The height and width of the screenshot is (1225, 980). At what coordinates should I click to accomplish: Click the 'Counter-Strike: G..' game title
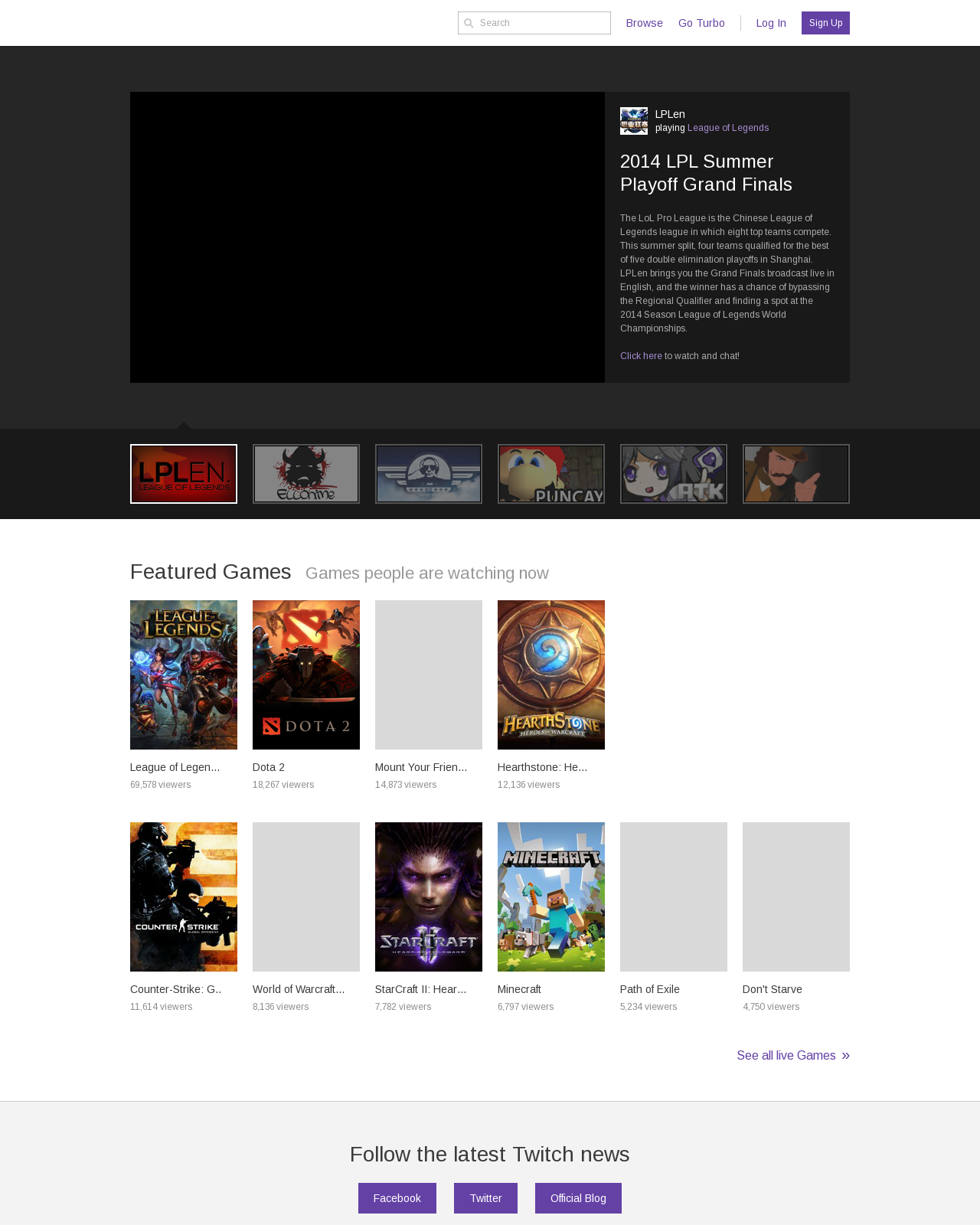175,989
